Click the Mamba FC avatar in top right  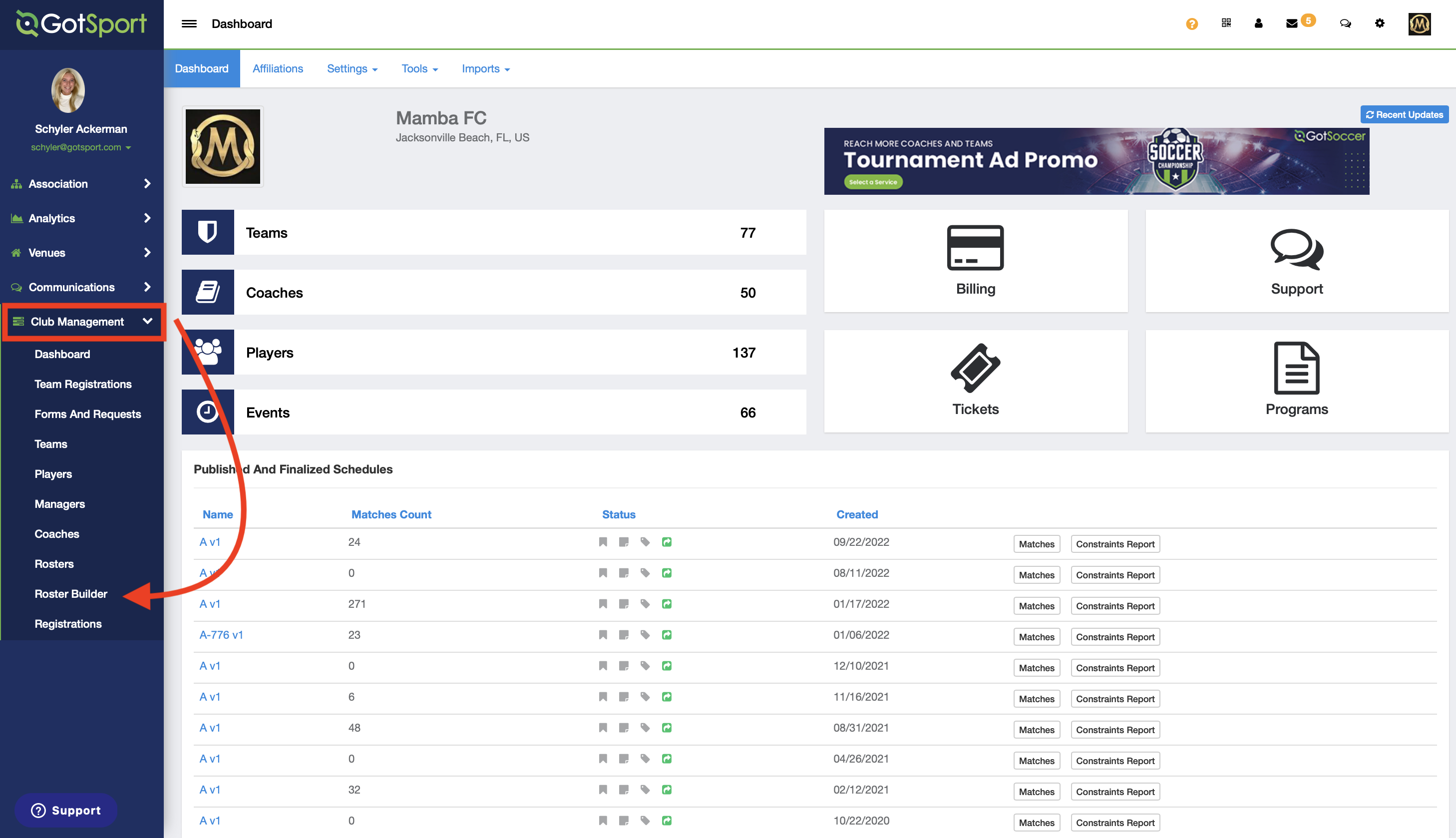pyautogui.click(x=1419, y=23)
